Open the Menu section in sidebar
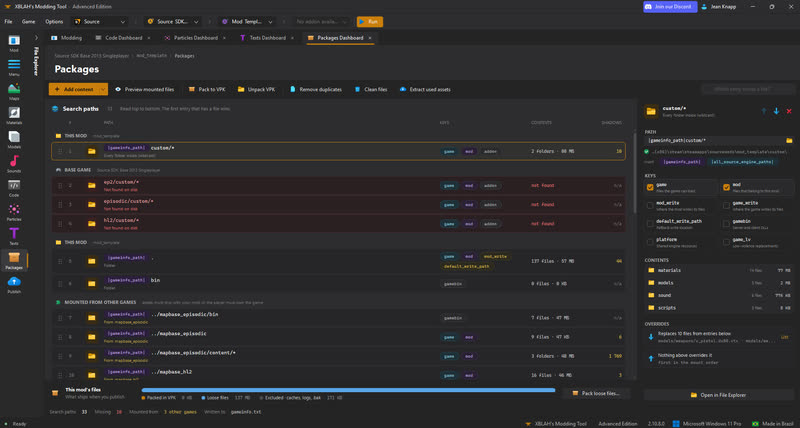This screenshot has width=800, height=428. [x=14, y=67]
